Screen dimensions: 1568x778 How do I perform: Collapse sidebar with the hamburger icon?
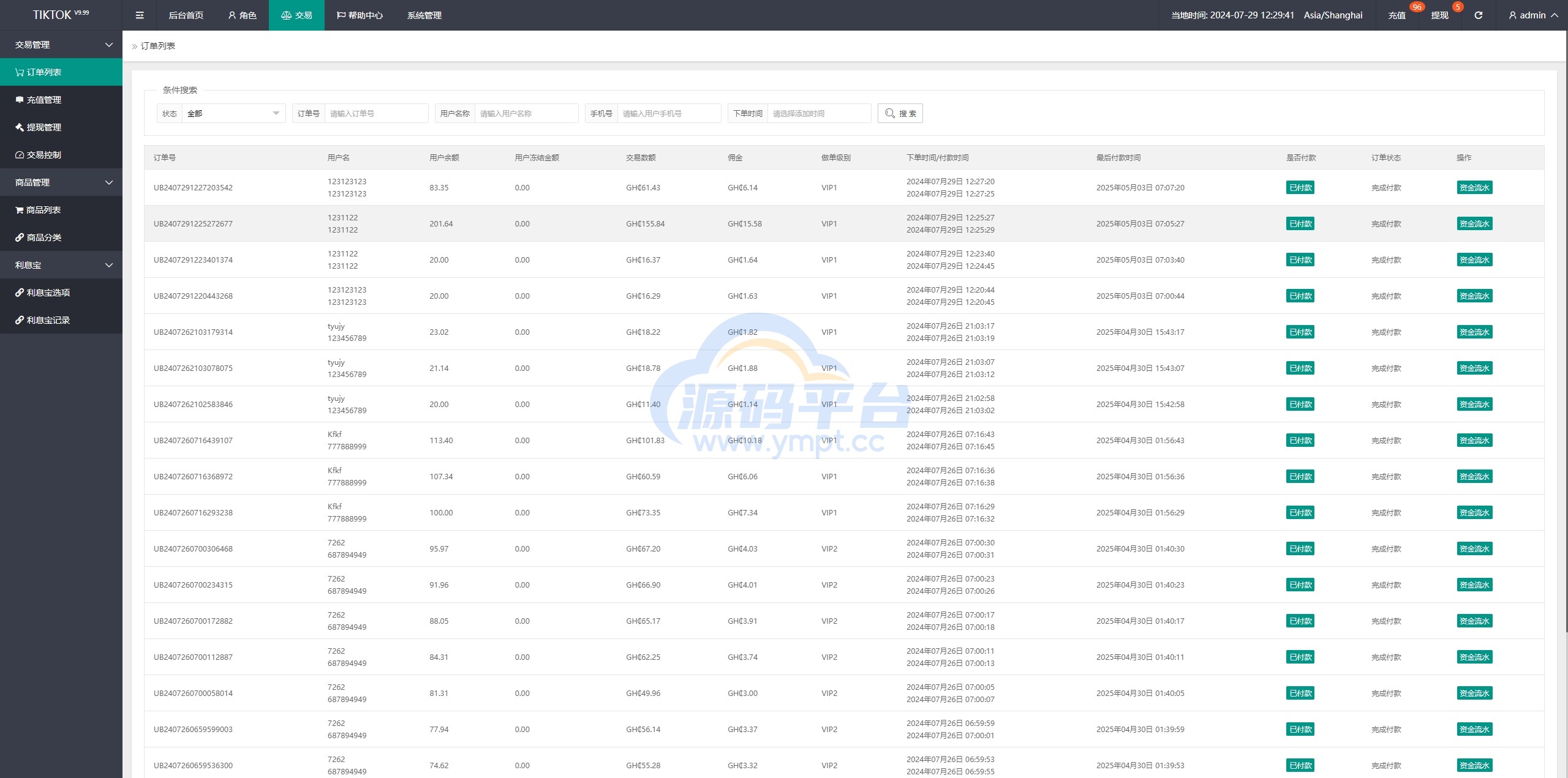(140, 15)
